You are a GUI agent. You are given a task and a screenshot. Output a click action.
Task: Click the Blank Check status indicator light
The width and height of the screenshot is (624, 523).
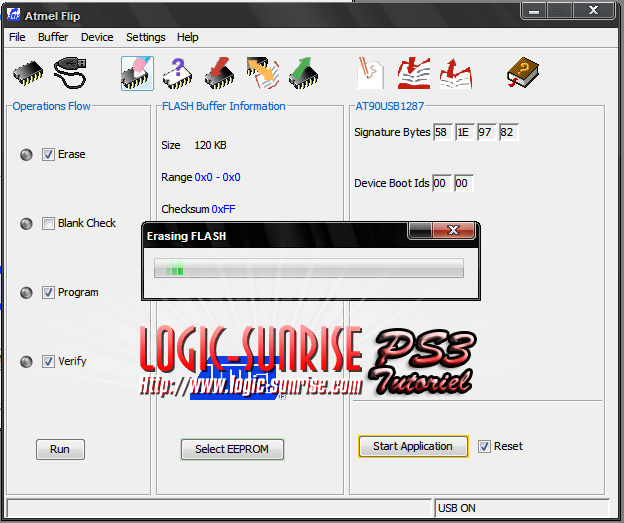26,224
